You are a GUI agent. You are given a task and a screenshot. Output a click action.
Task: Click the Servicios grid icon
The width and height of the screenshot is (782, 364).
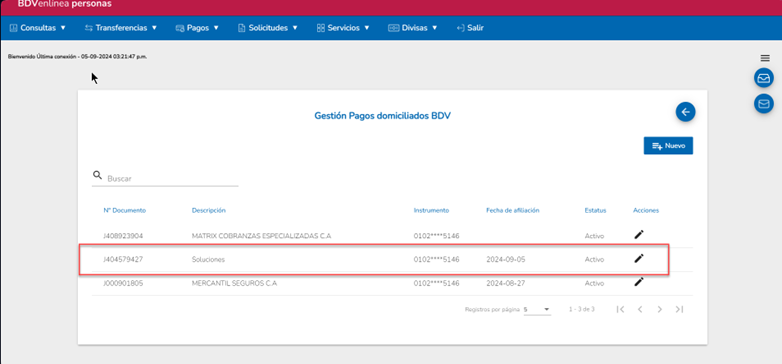tap(321, 28)
